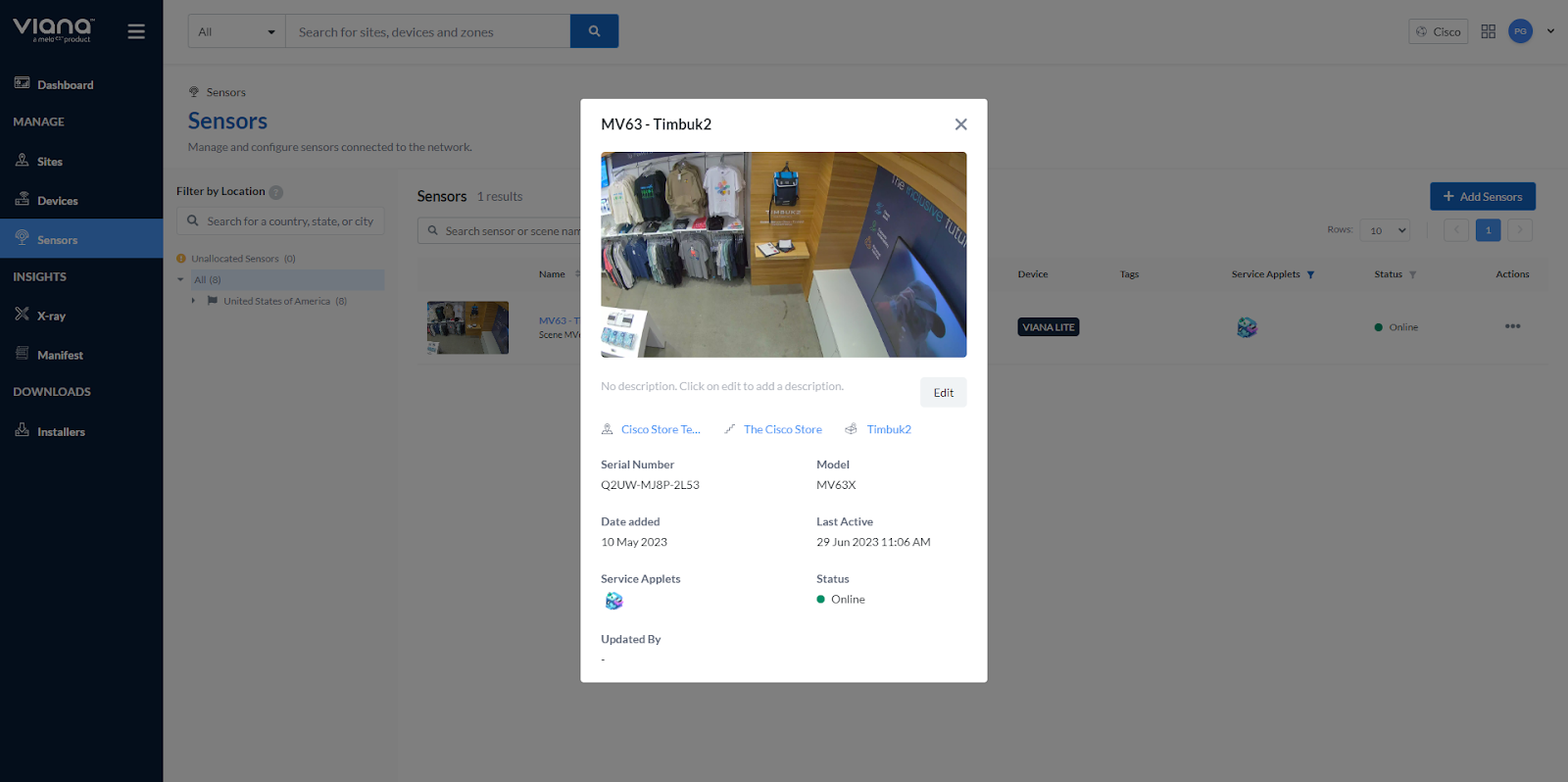Click the Service Applets filter icon
Screen dimensions: 1568x782
tap(1310, 275)
